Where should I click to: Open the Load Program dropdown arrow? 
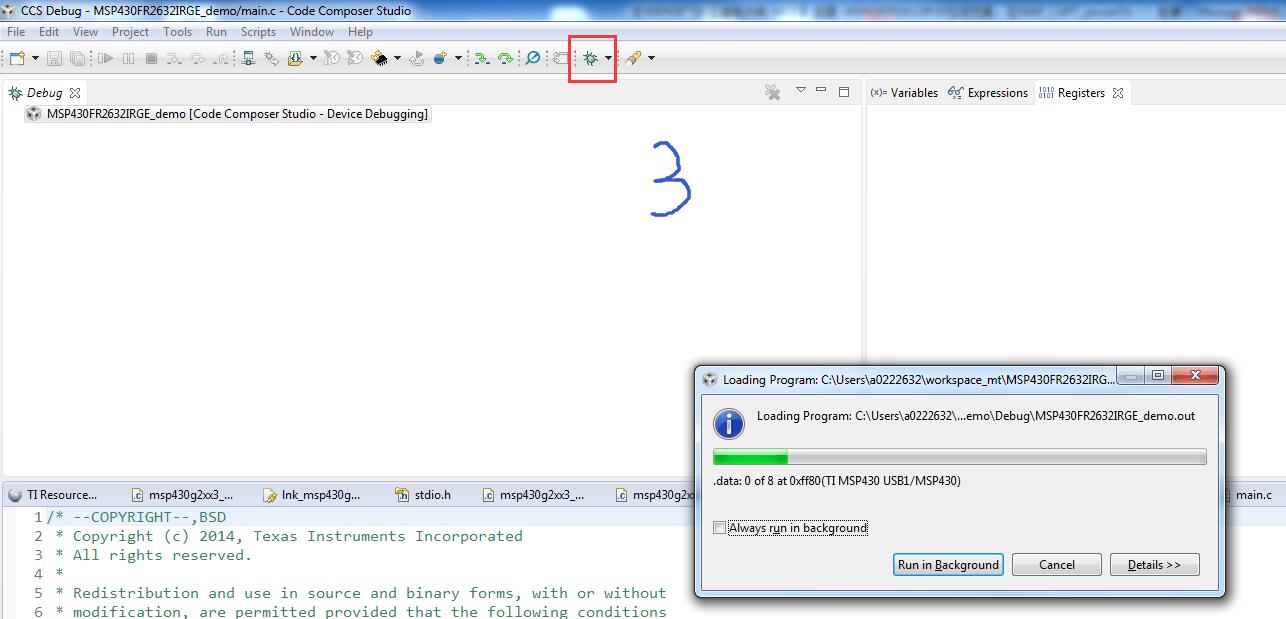[x=313, y=59]
